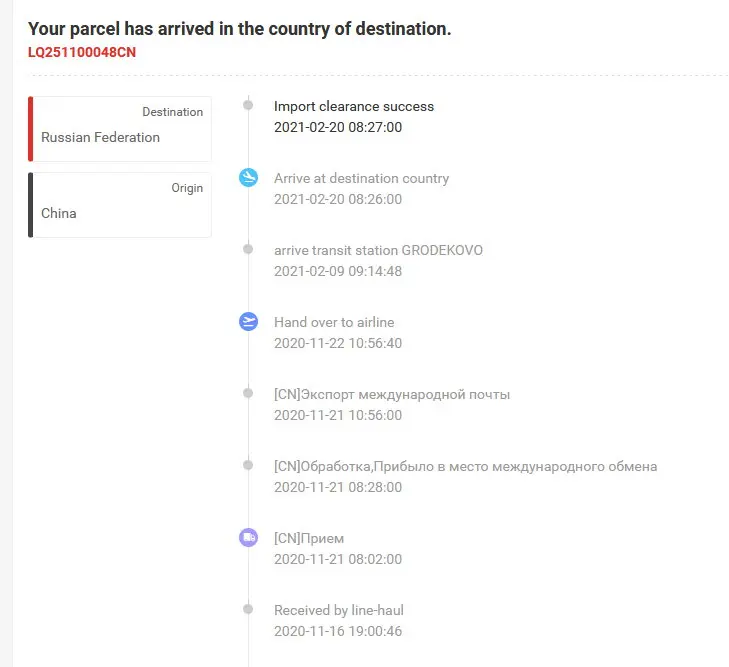The width and height of the screenshot is (729, 667).
Task: Click arrive transit station GRODEKOVO entry
Action: click(x=378, y=250)
